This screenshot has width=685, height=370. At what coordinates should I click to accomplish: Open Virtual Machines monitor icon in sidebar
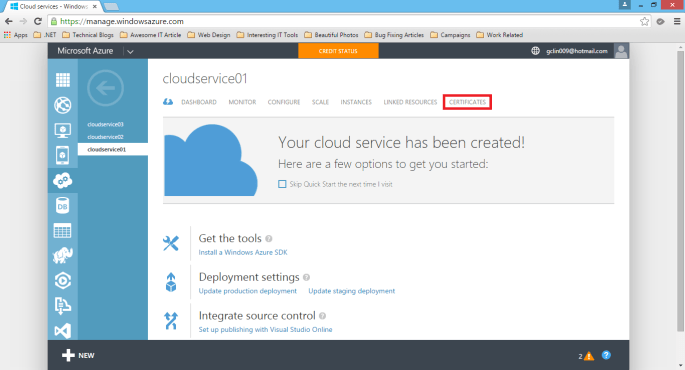pyautogui.click(x=62, y=131)
